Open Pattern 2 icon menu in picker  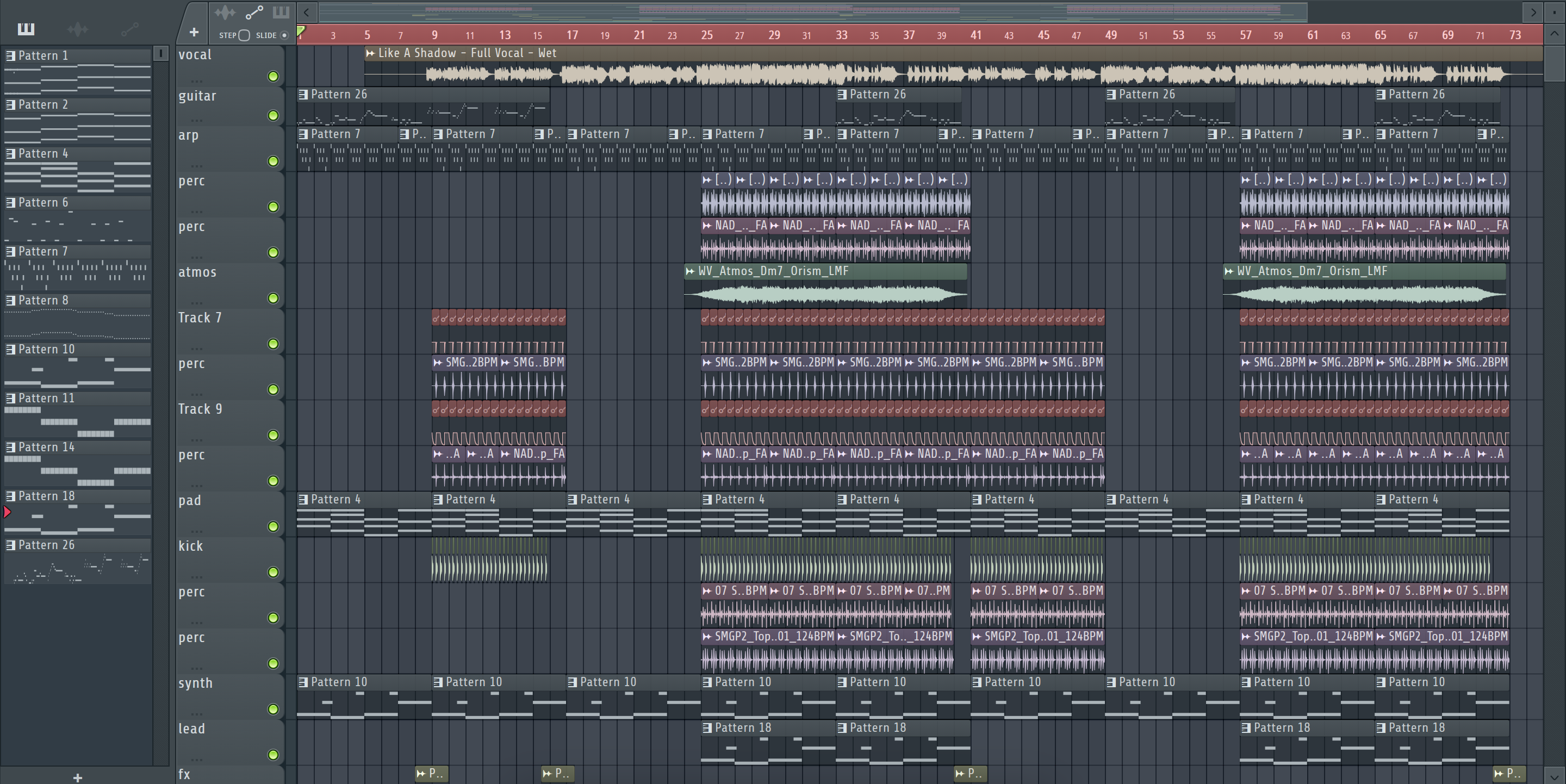point(10,104)
